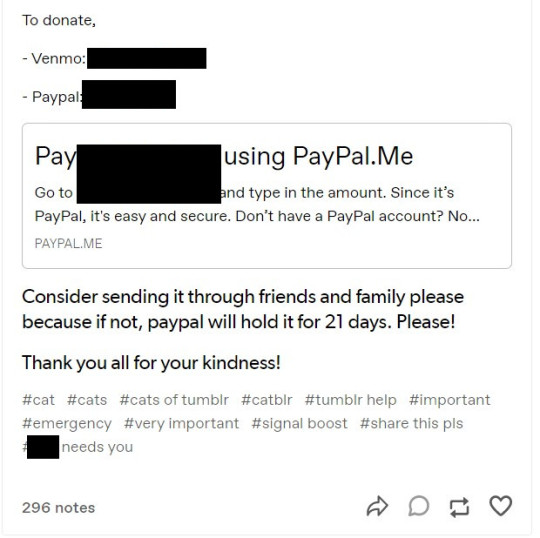This screenshot has height=538, width=540.
Task: Click the redacted Paypal link text
Action: (x=129, y=94)
